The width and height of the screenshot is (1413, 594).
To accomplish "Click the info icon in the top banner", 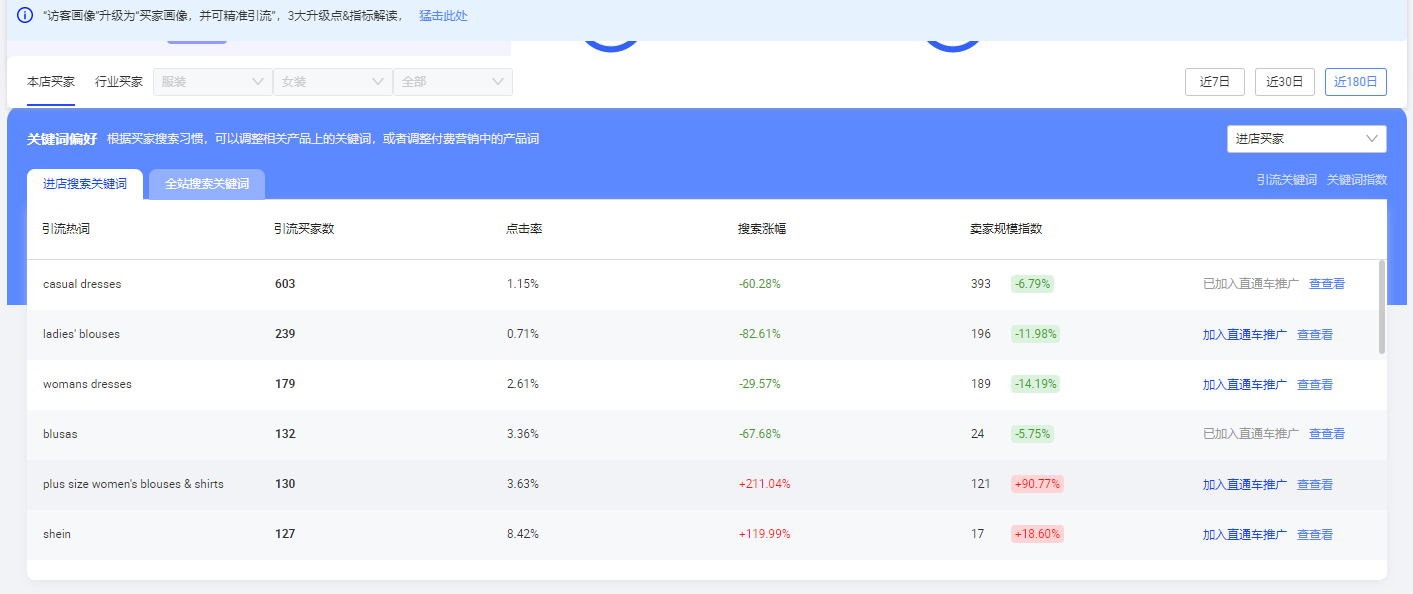I will [25, 16].
